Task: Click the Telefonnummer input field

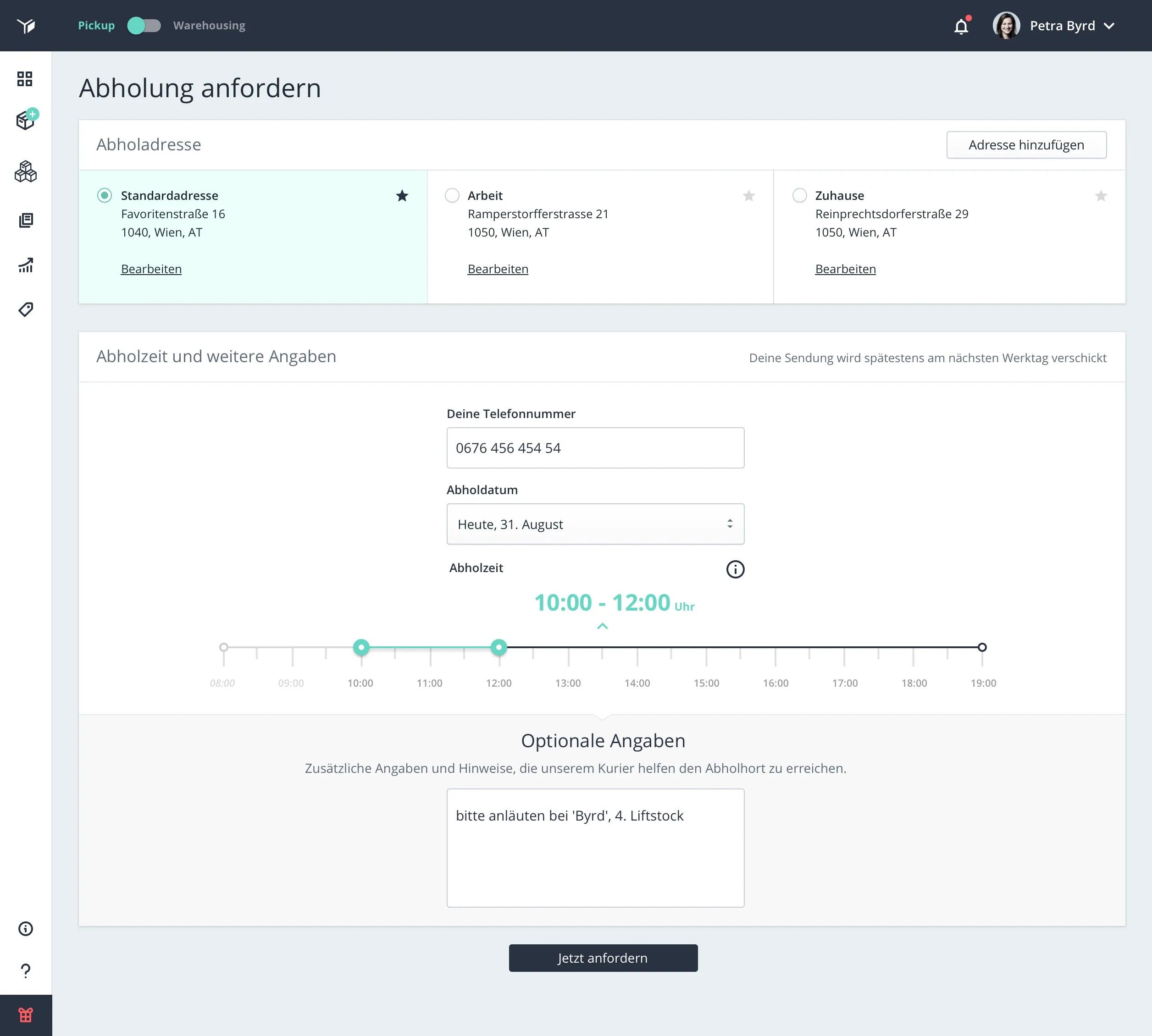Action: pos(595,448)
